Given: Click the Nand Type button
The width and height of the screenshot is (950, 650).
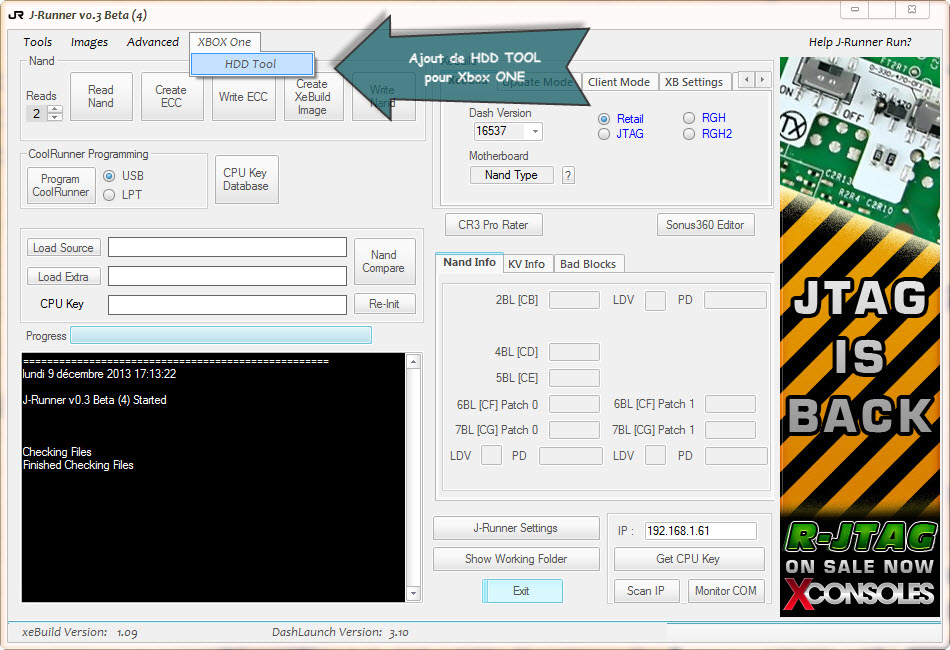Looking at the screenshot, I should point(511,175).
